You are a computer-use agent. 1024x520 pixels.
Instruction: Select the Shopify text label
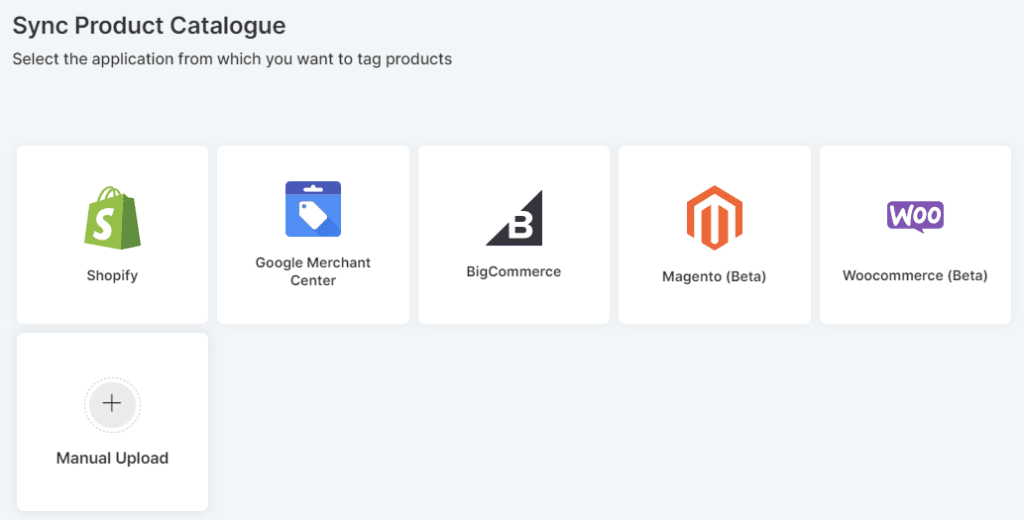[112, 275]
